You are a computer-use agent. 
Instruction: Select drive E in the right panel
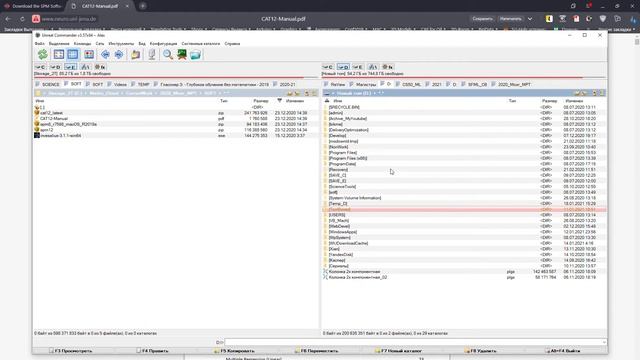358,67
